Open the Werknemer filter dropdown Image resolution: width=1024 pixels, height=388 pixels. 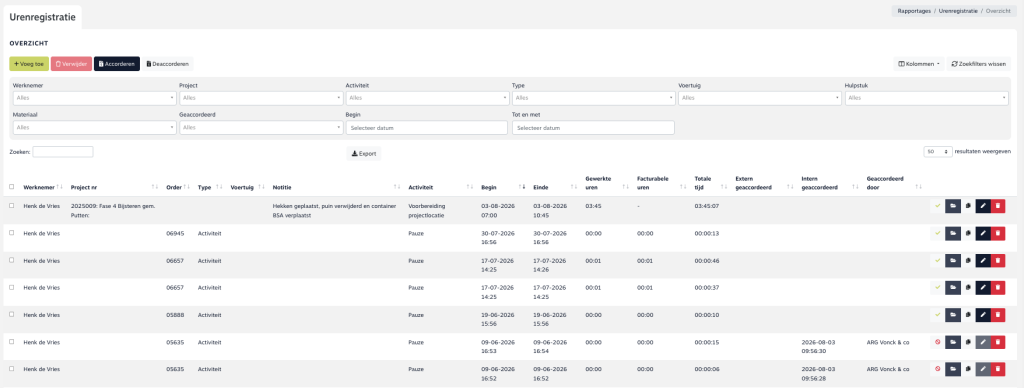coord(94,98)
